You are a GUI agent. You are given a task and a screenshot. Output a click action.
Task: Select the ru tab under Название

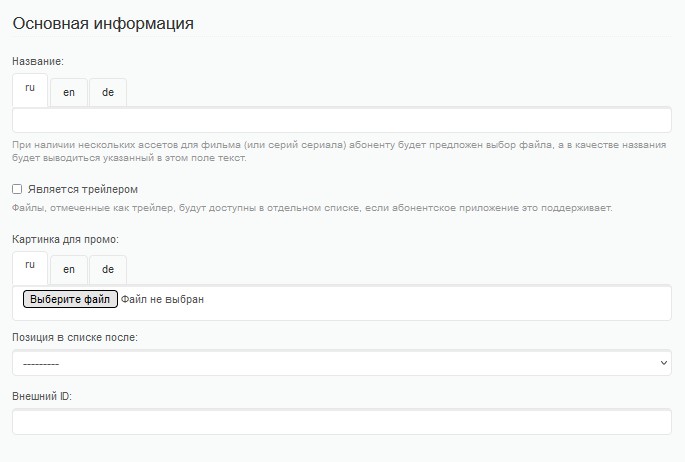(x=30, y=90)
